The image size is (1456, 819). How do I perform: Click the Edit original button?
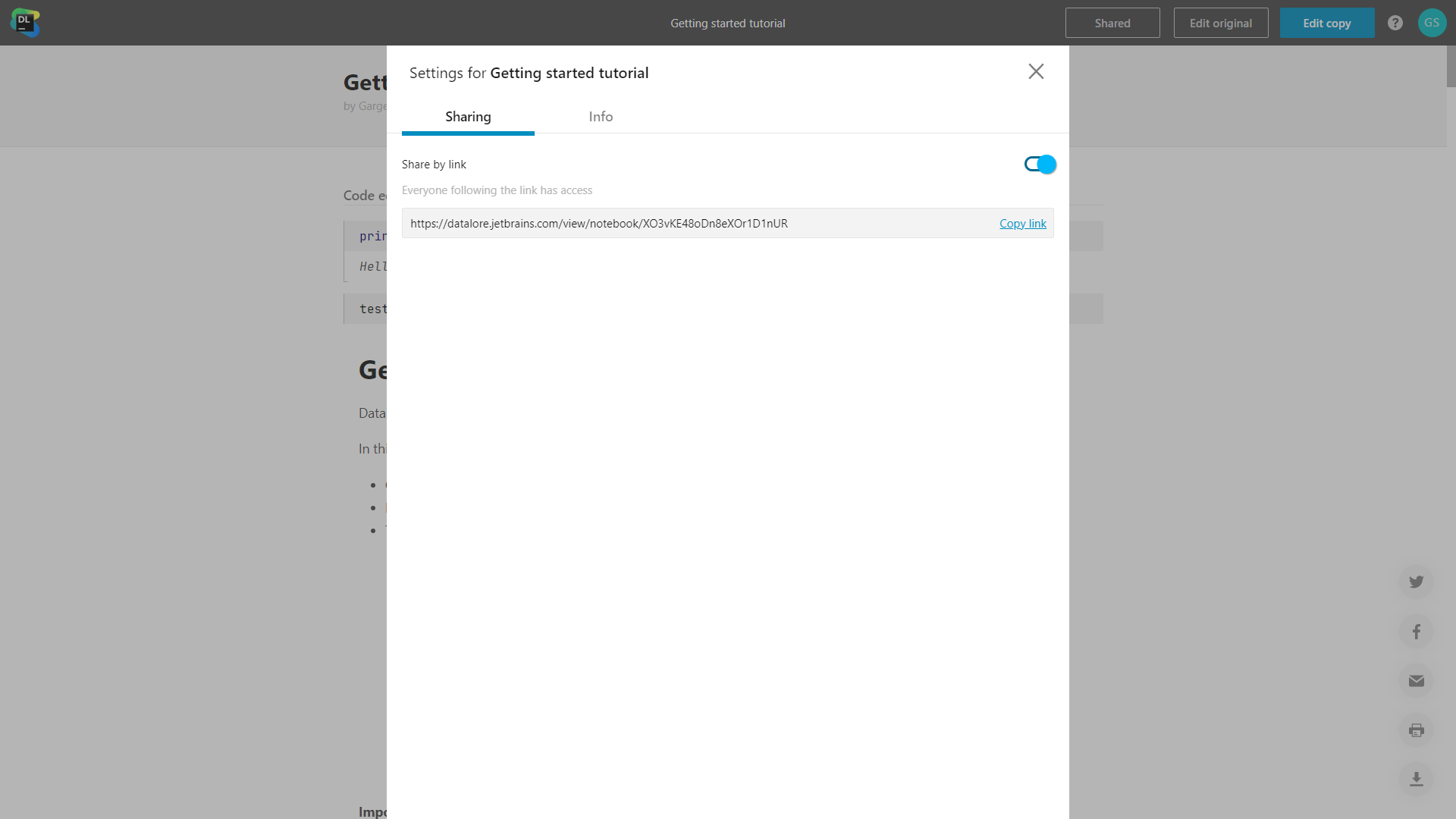[1221, 22]
